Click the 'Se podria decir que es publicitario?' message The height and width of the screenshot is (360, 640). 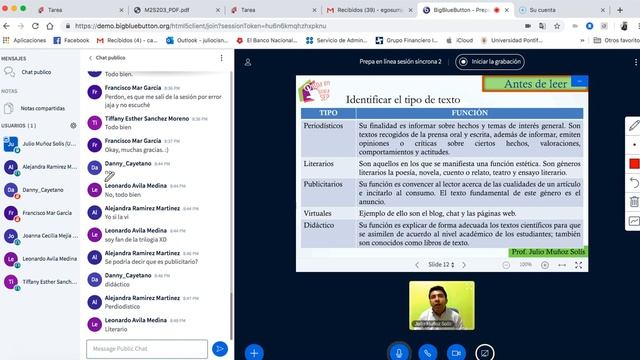pyautogui.click(x=151, y=262)
